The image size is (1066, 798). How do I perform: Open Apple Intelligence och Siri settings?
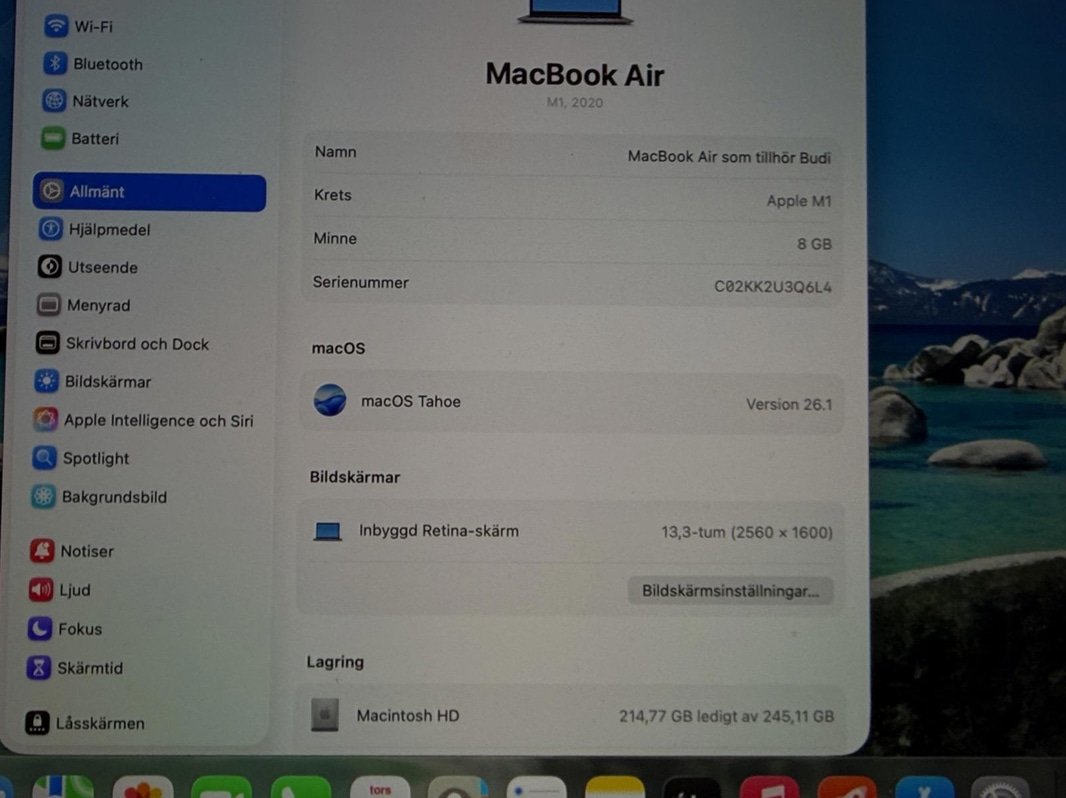coord(143,421)
